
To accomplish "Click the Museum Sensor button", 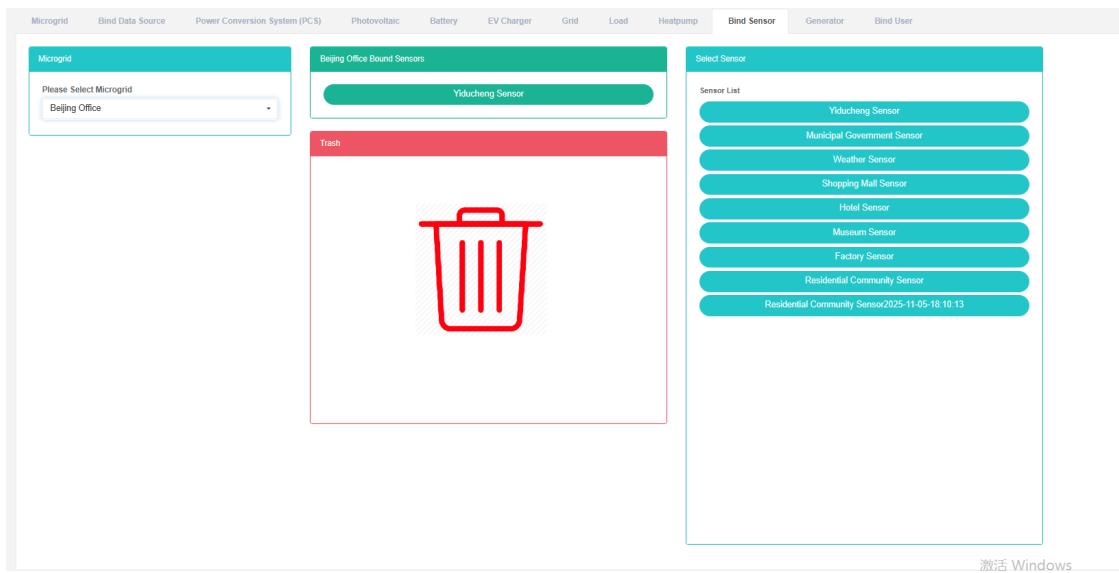I will click(864, 232).
